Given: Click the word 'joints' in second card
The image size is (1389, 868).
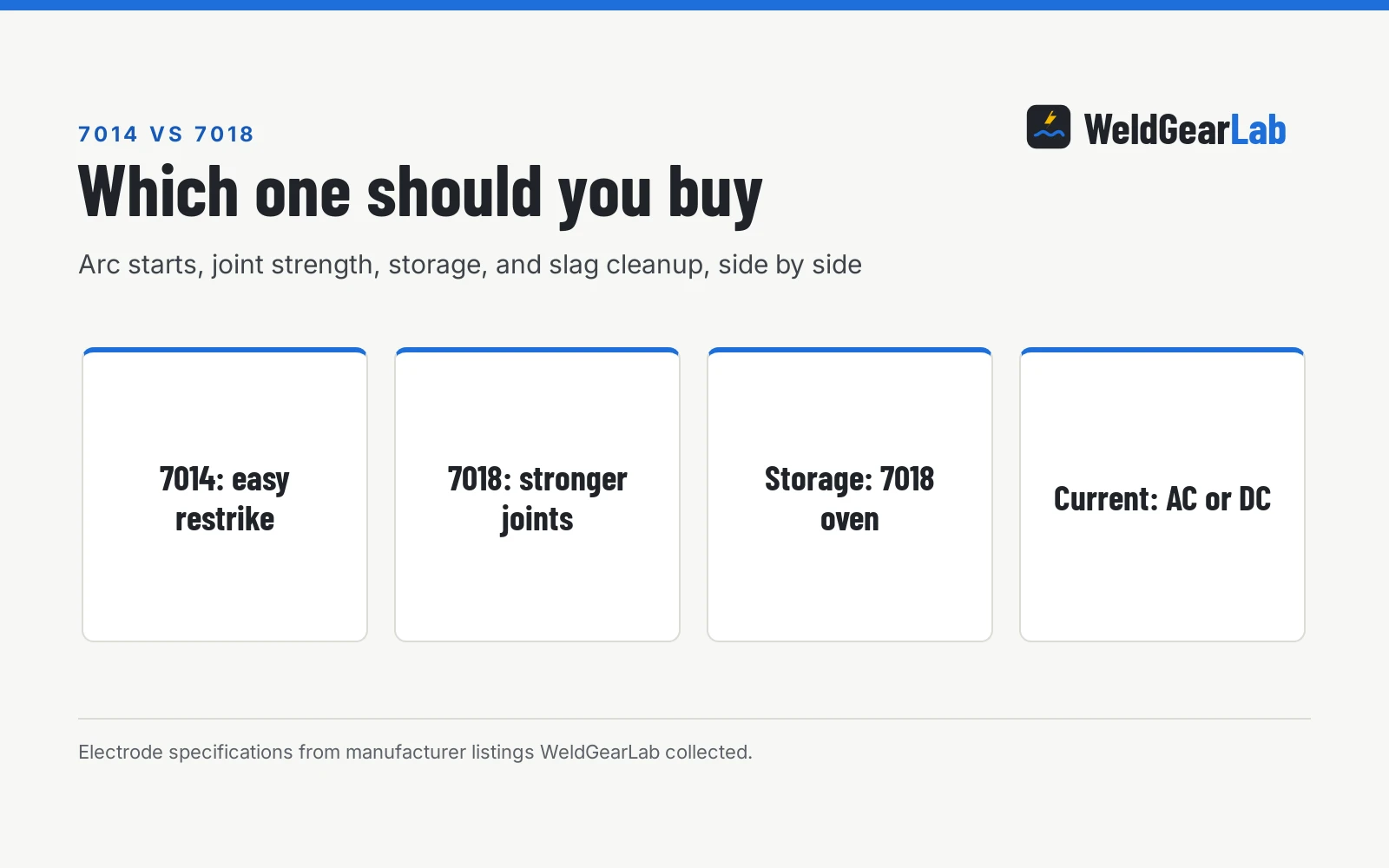Looking at the screenshot, I should [x=537, y=520].
